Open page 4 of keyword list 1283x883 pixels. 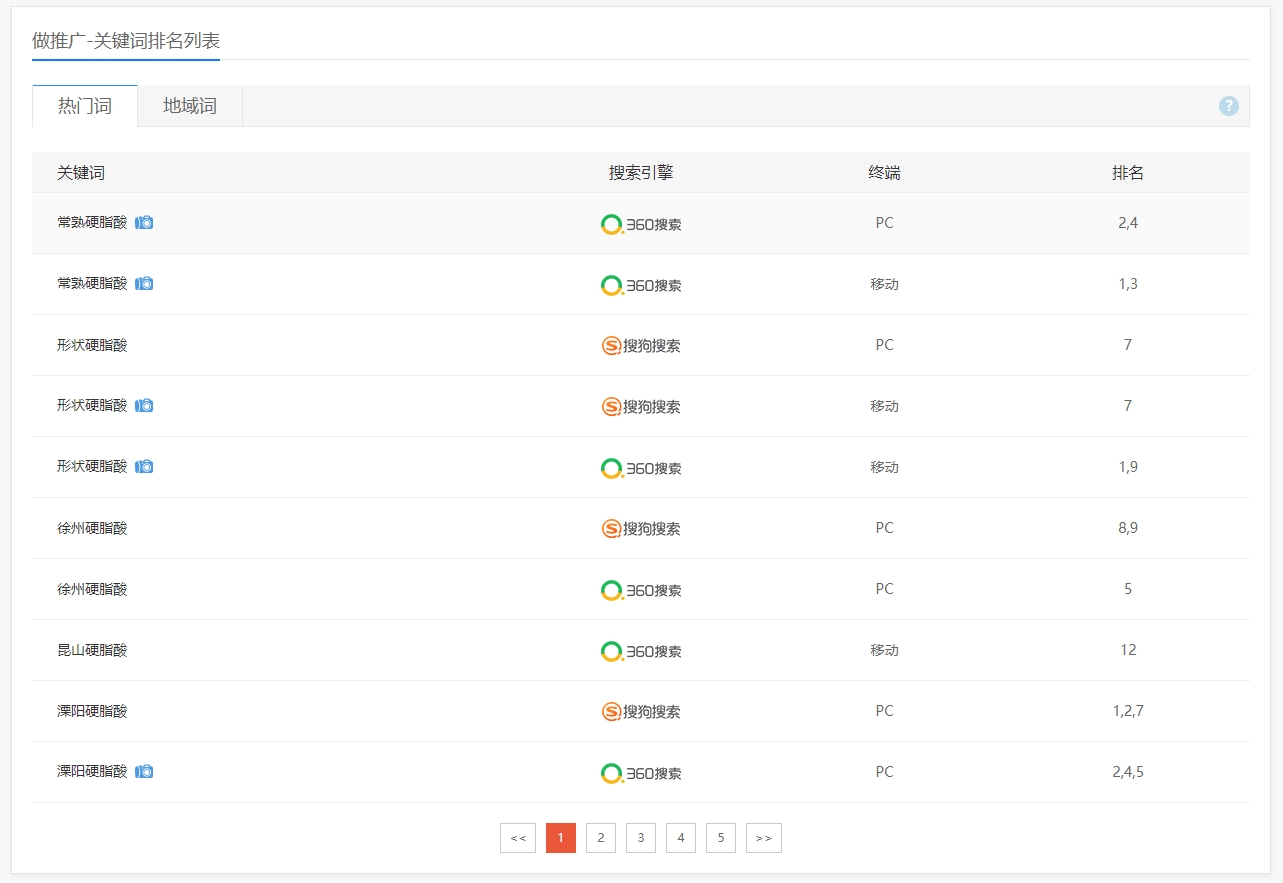(x=680, y=838)
